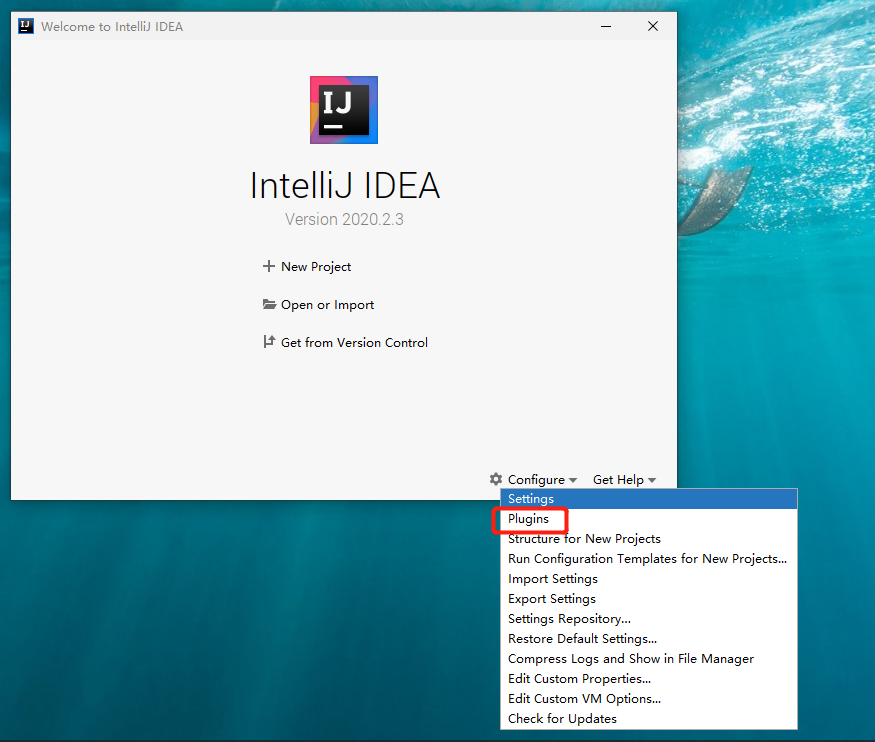The image size is (875, 742).
Task: Click the folder icon for Open or Import
Action: pos(270,304)
